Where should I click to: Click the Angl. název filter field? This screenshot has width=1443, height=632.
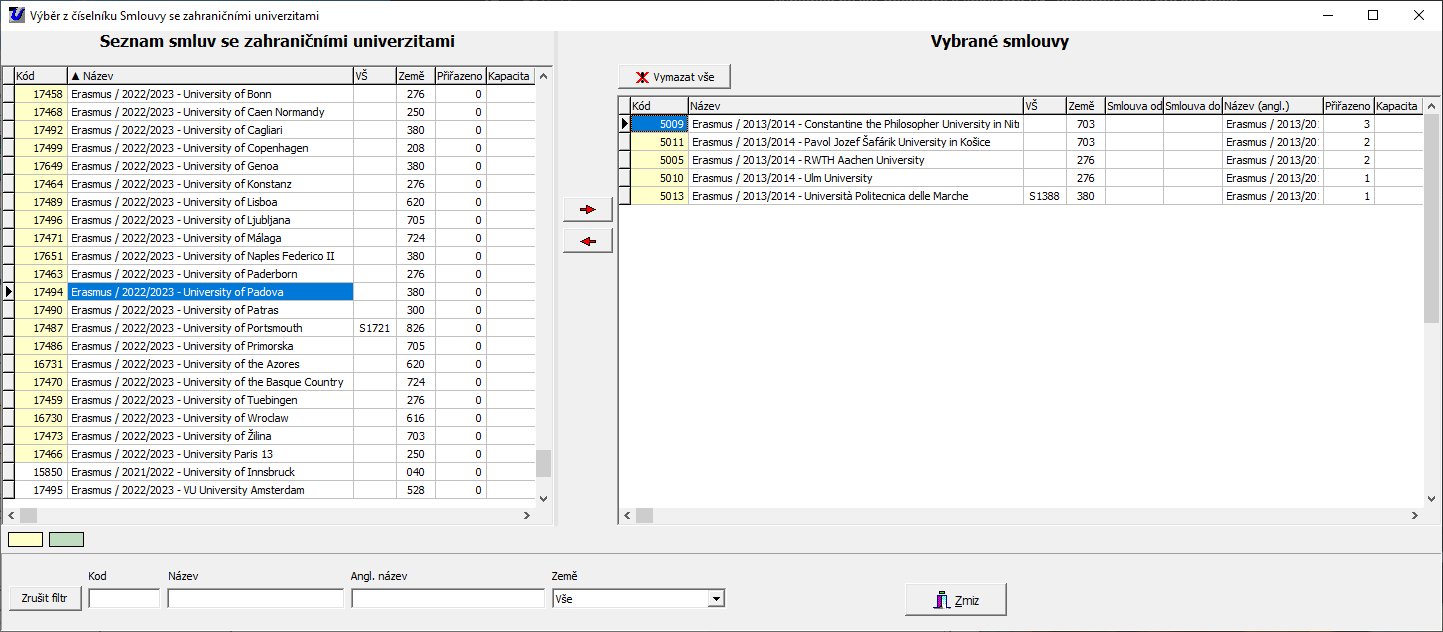[x=447, y=598]
